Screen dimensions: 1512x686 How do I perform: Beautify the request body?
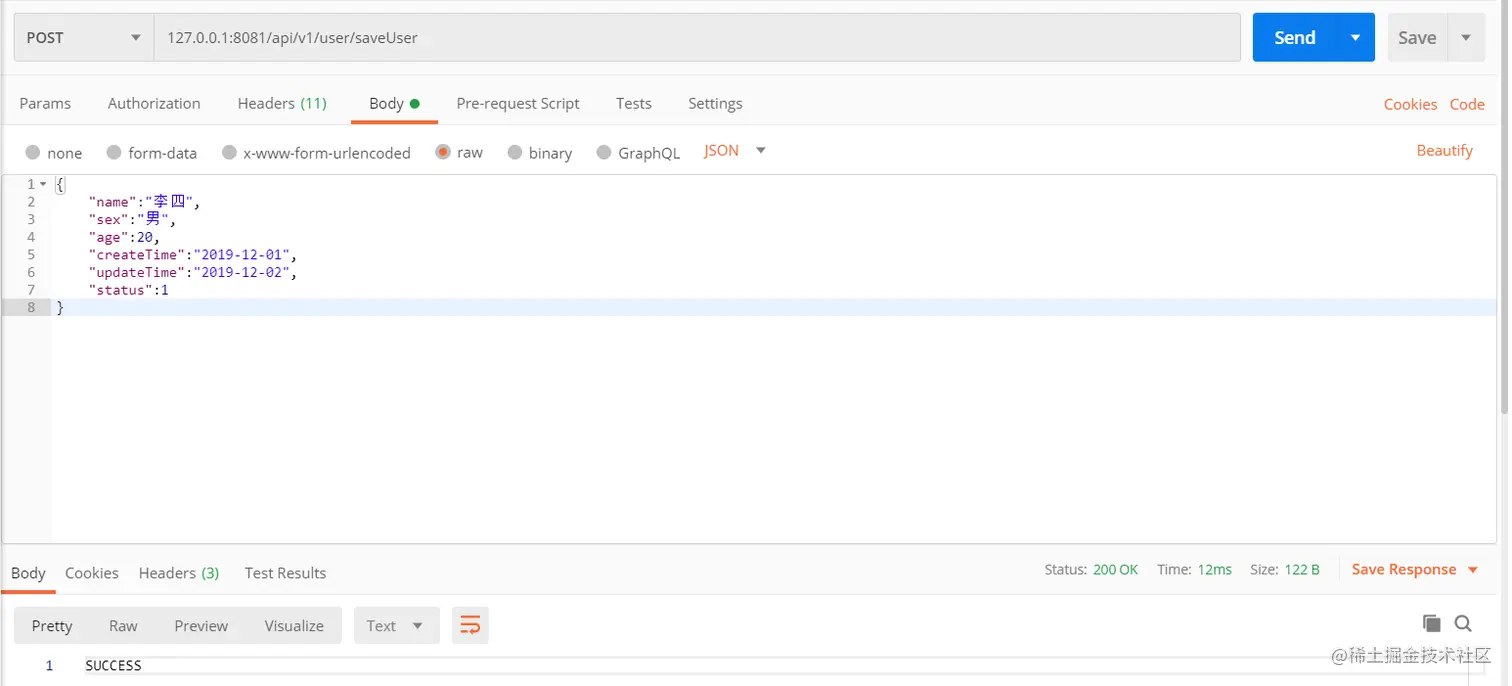tap(1444, 150)
